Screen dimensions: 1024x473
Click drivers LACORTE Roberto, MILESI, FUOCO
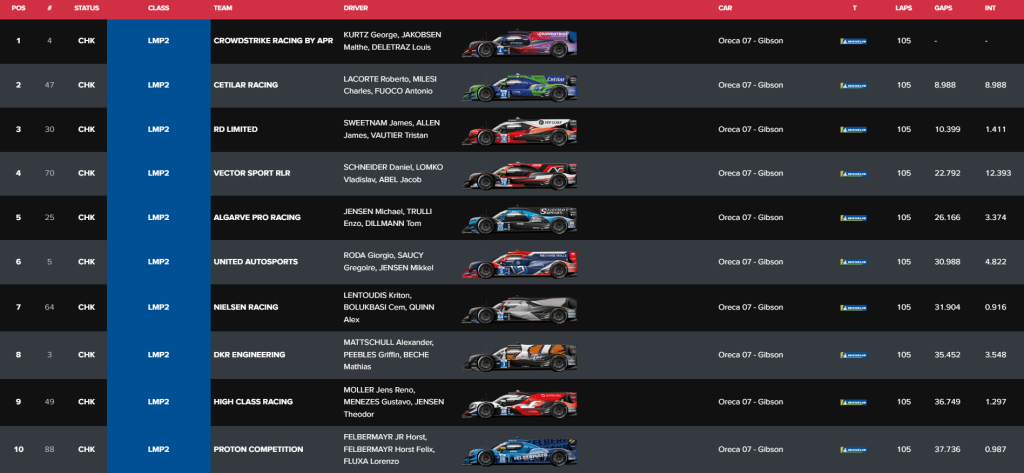391,85
